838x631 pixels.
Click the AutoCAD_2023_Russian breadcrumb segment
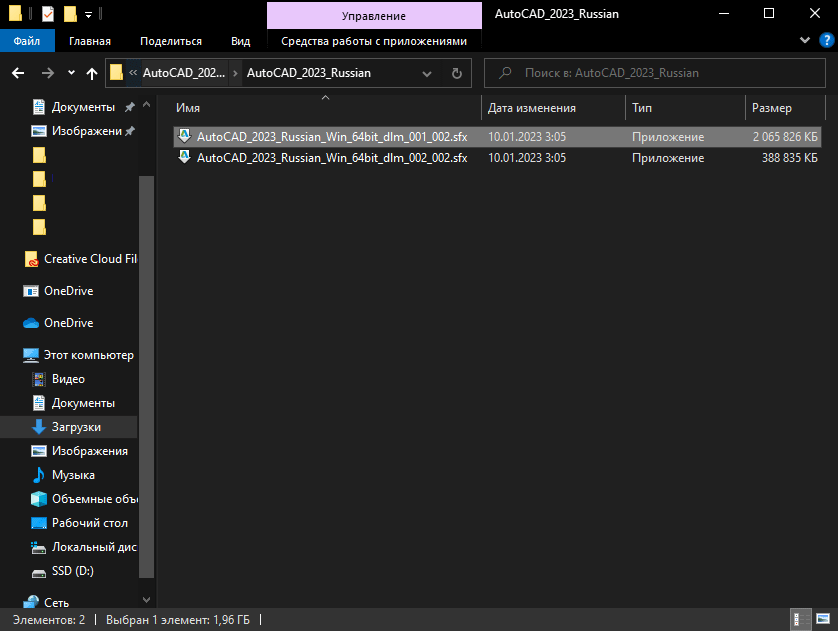point(308,73)
